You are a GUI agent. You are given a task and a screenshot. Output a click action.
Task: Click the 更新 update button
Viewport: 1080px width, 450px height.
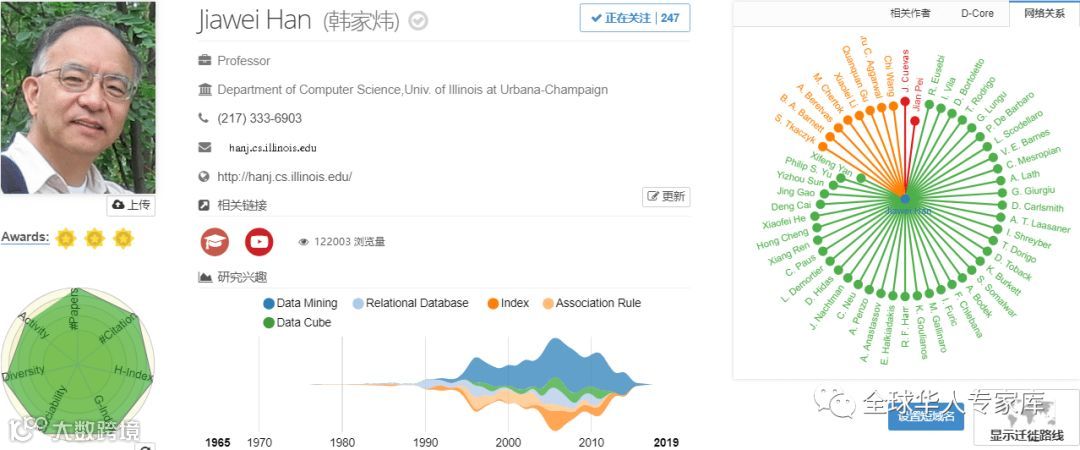(666, 197)
